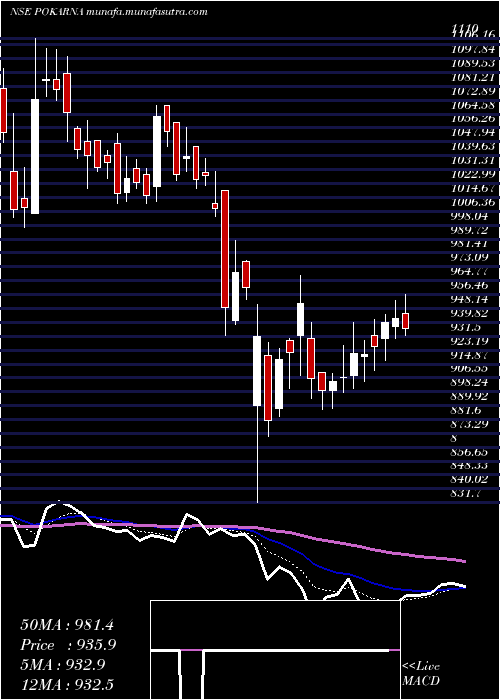
Task: Select the 1039.63 price axis value
Action: pos(474,146)
